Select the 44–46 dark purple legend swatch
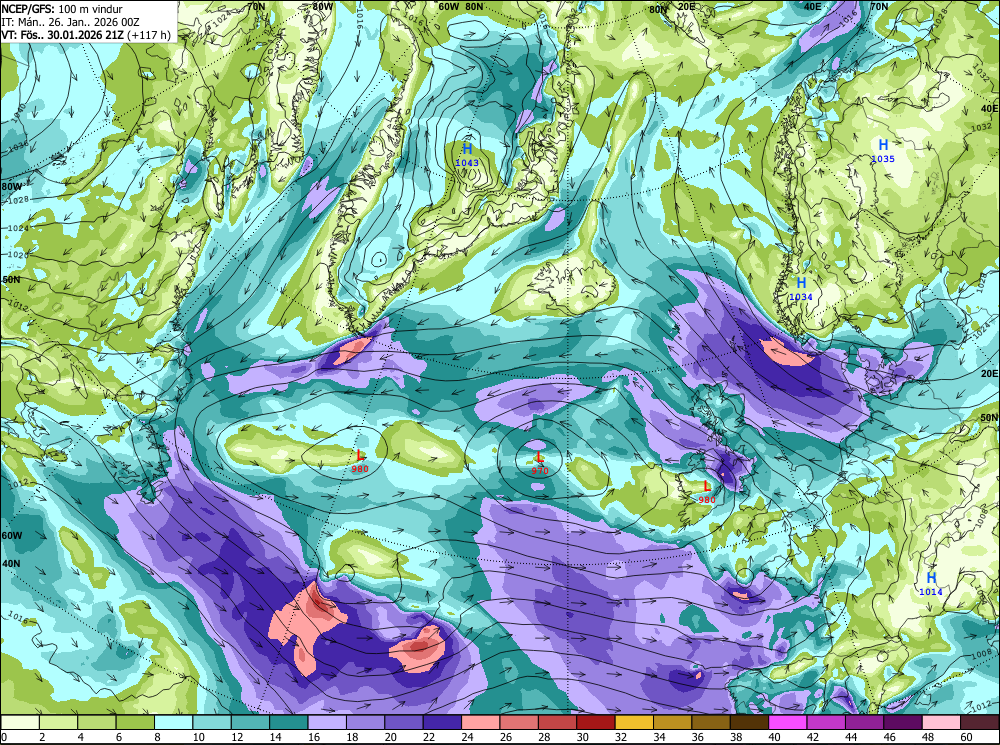Image resolution: width=1000 pixels, height=745 pixels. [865, 722]
